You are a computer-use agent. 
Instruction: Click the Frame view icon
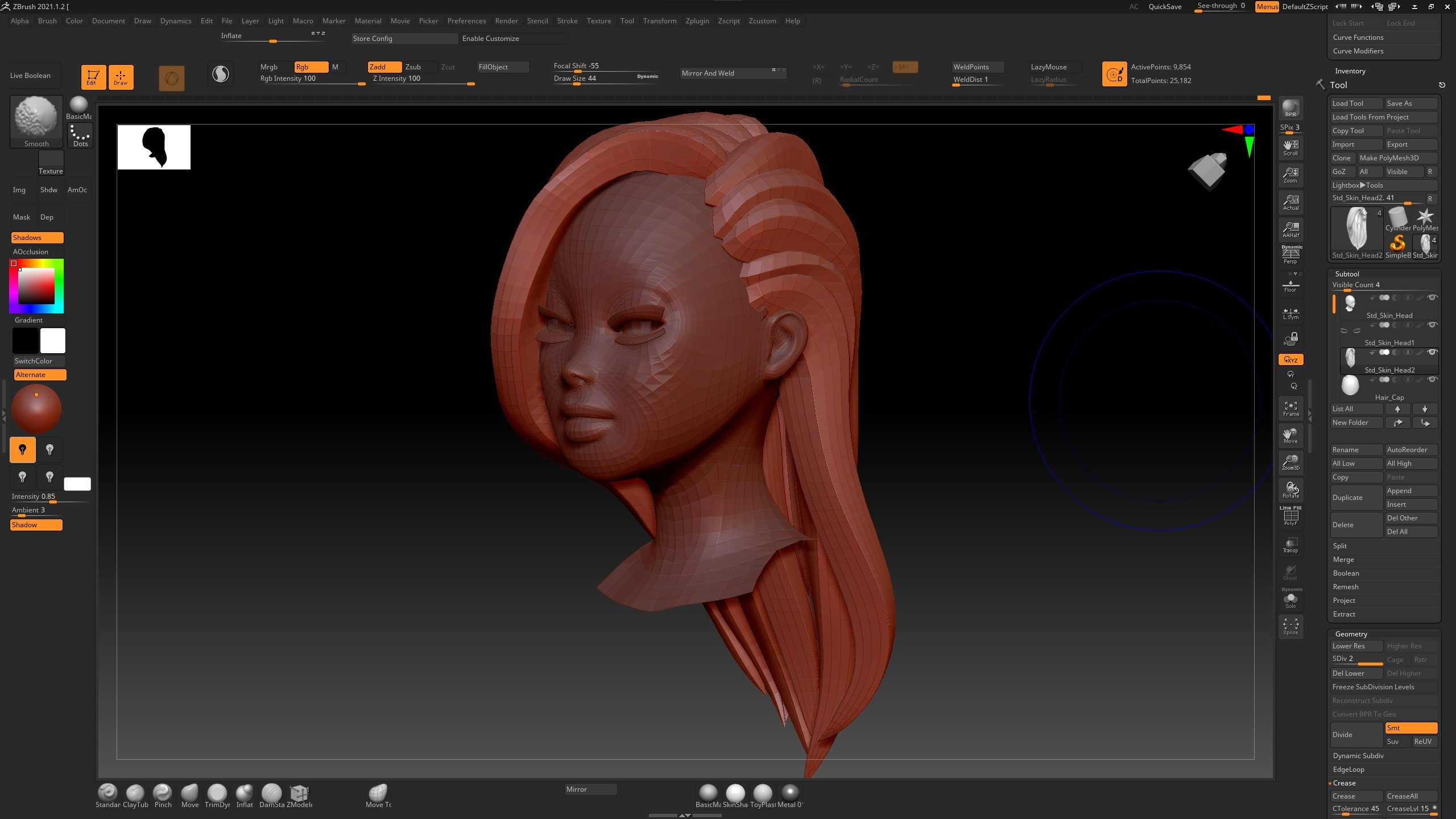pos(1290,408)
